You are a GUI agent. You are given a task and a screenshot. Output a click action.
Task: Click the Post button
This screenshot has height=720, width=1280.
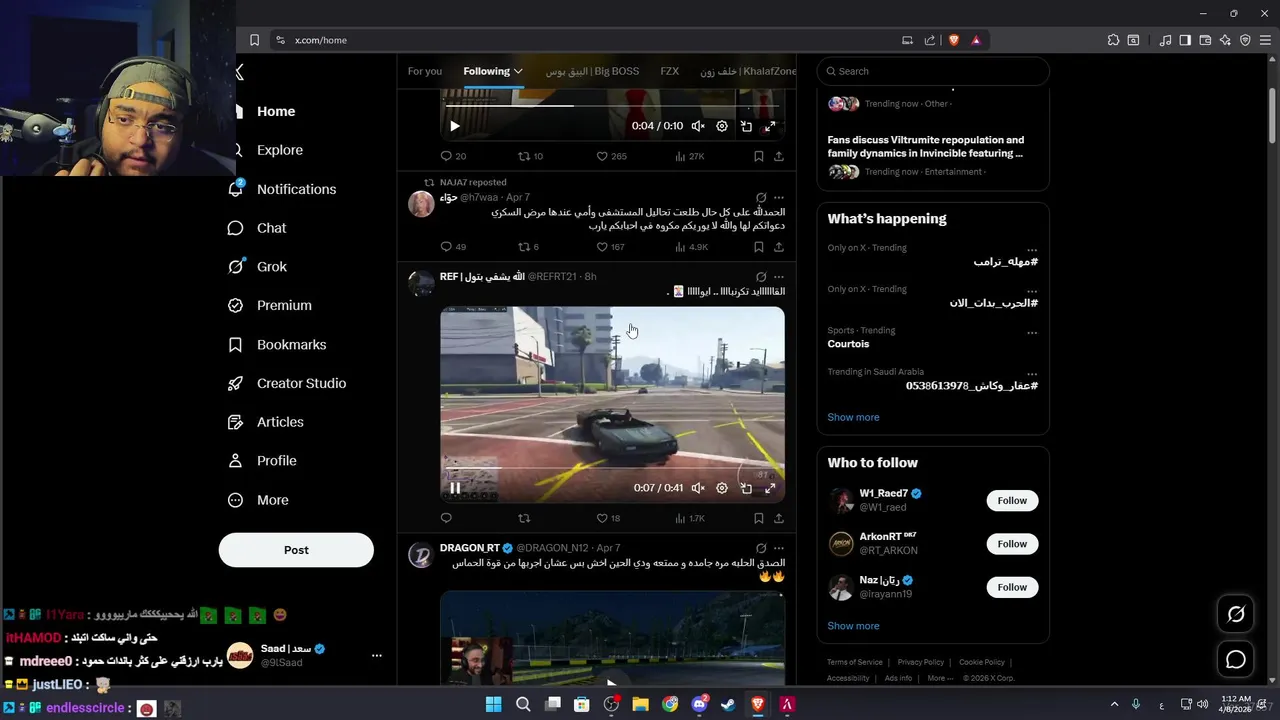296,550
